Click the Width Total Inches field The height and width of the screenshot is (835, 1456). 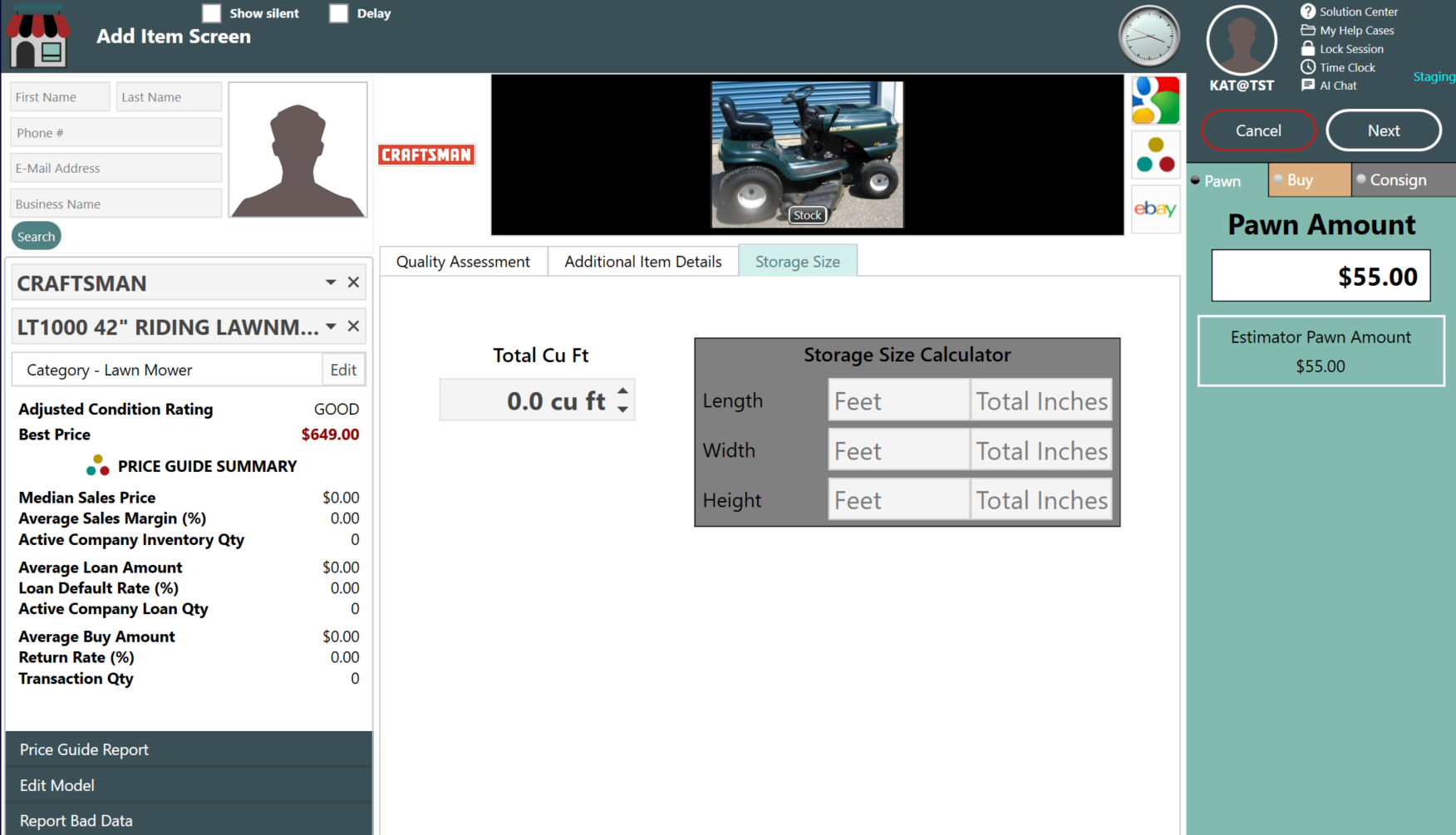click(x=1041, y=450)
